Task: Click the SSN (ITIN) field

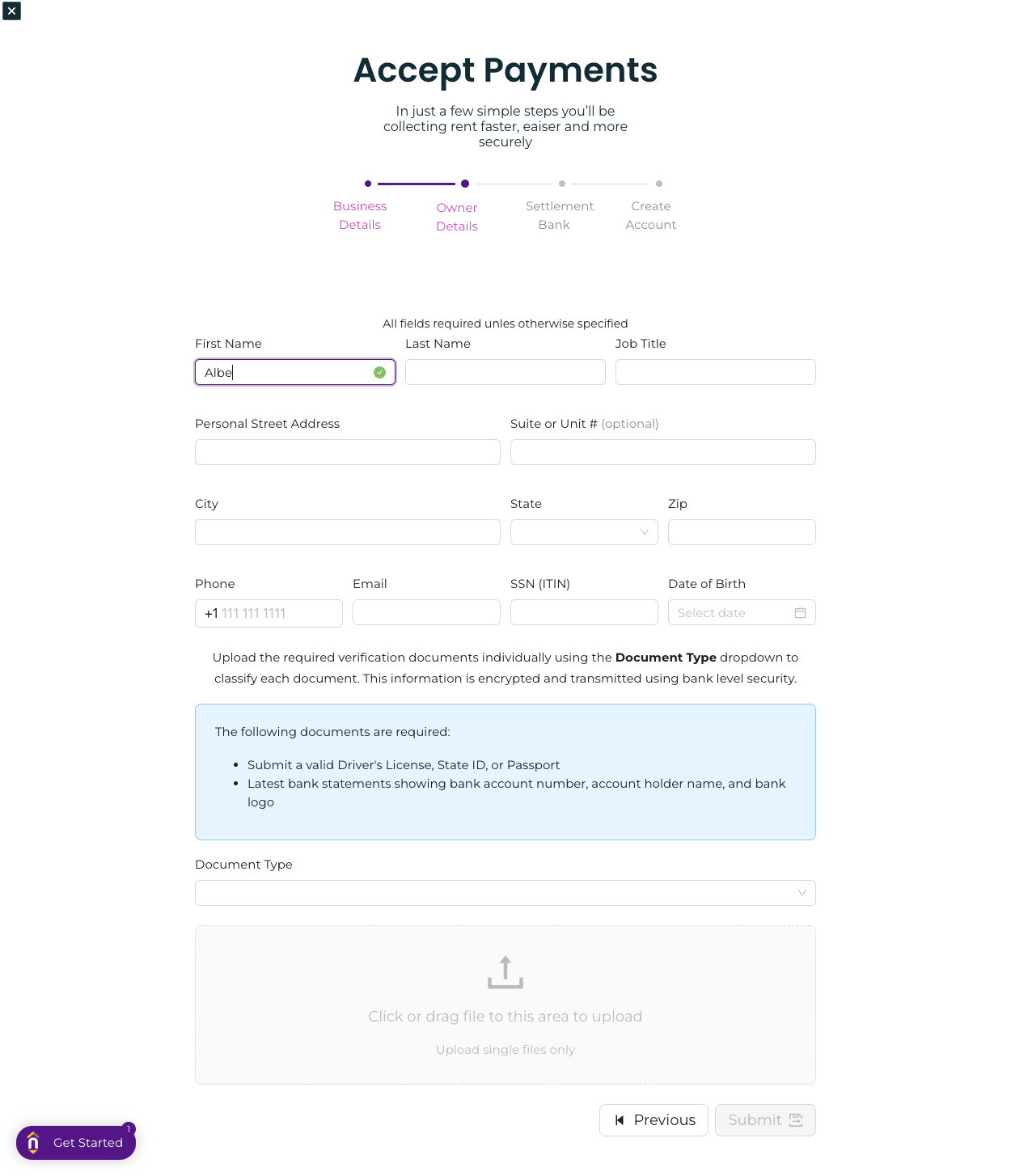Action: tap(584, 612)
